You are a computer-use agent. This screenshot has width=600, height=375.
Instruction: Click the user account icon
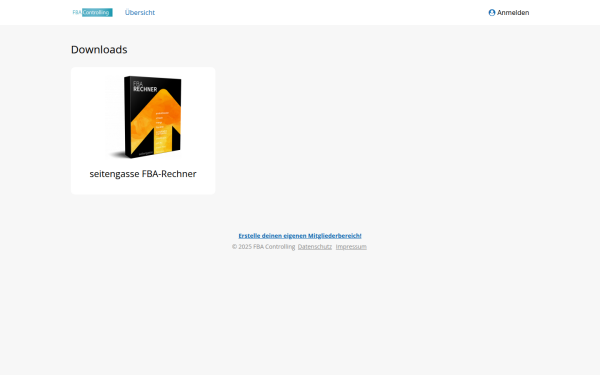point(492,13)
